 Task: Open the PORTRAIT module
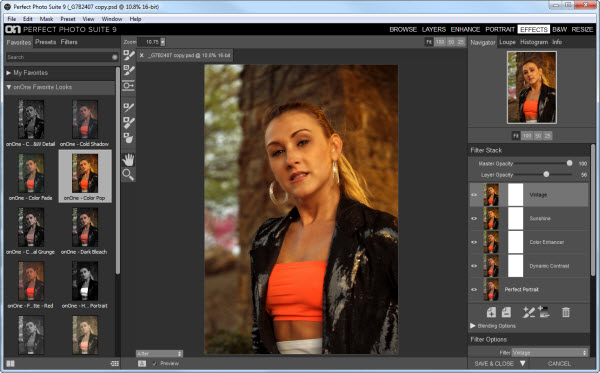pyautogui.click(x=500, y=29)
